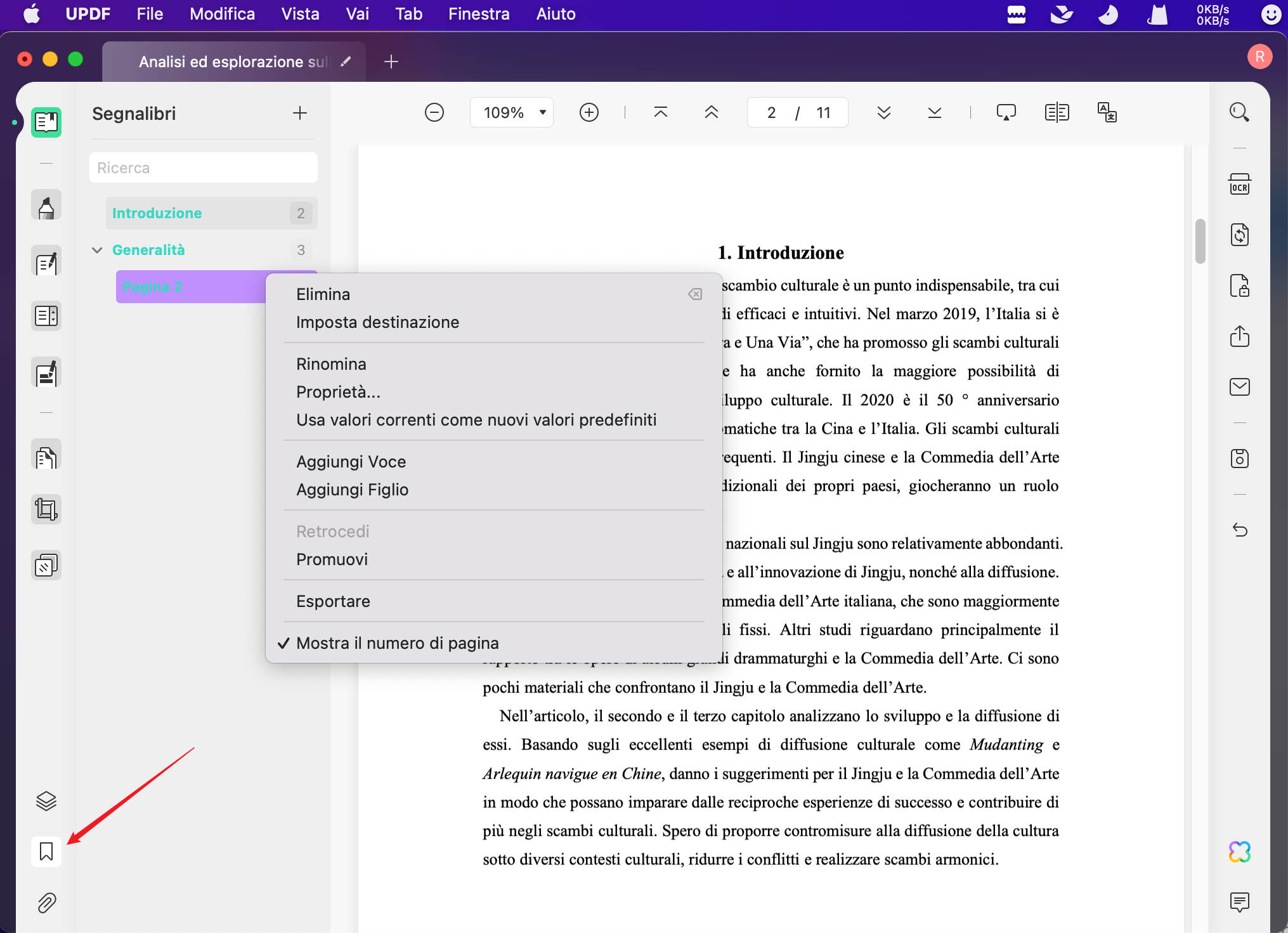Click the zoom out minus button
The height and width of the screenshot is (933, 1288).
pos(434,112)
